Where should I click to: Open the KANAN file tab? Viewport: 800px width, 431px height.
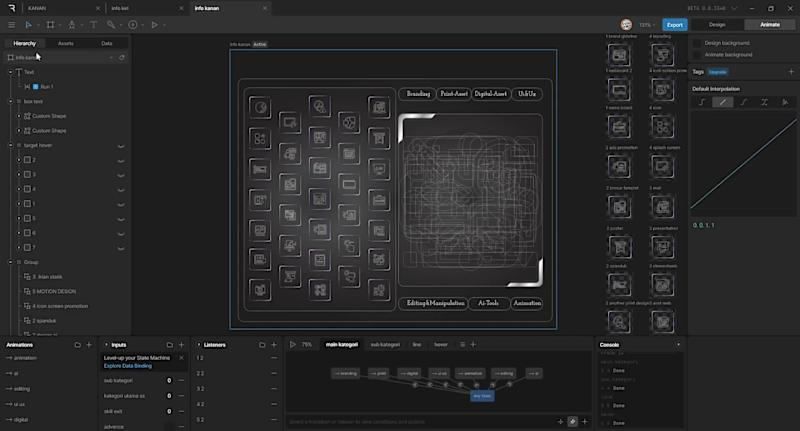point(37,8)
